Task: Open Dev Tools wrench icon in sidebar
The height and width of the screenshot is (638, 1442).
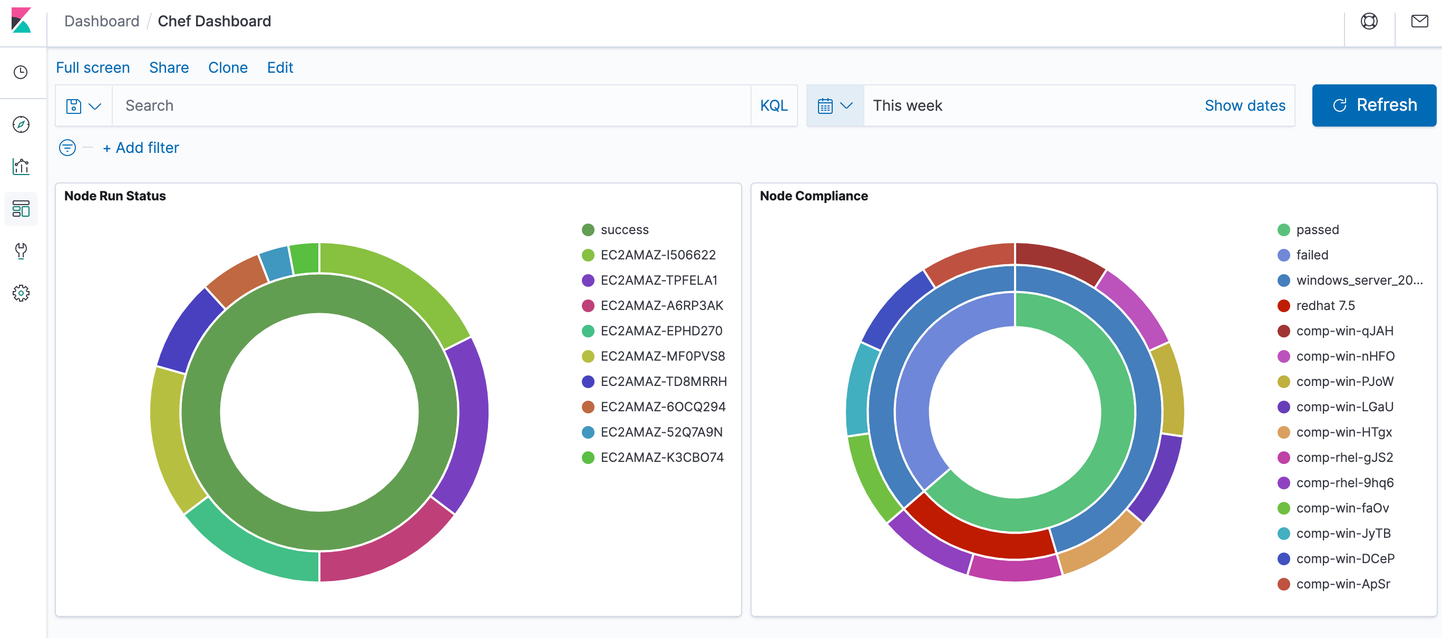Action: click(x=21, y=251)
